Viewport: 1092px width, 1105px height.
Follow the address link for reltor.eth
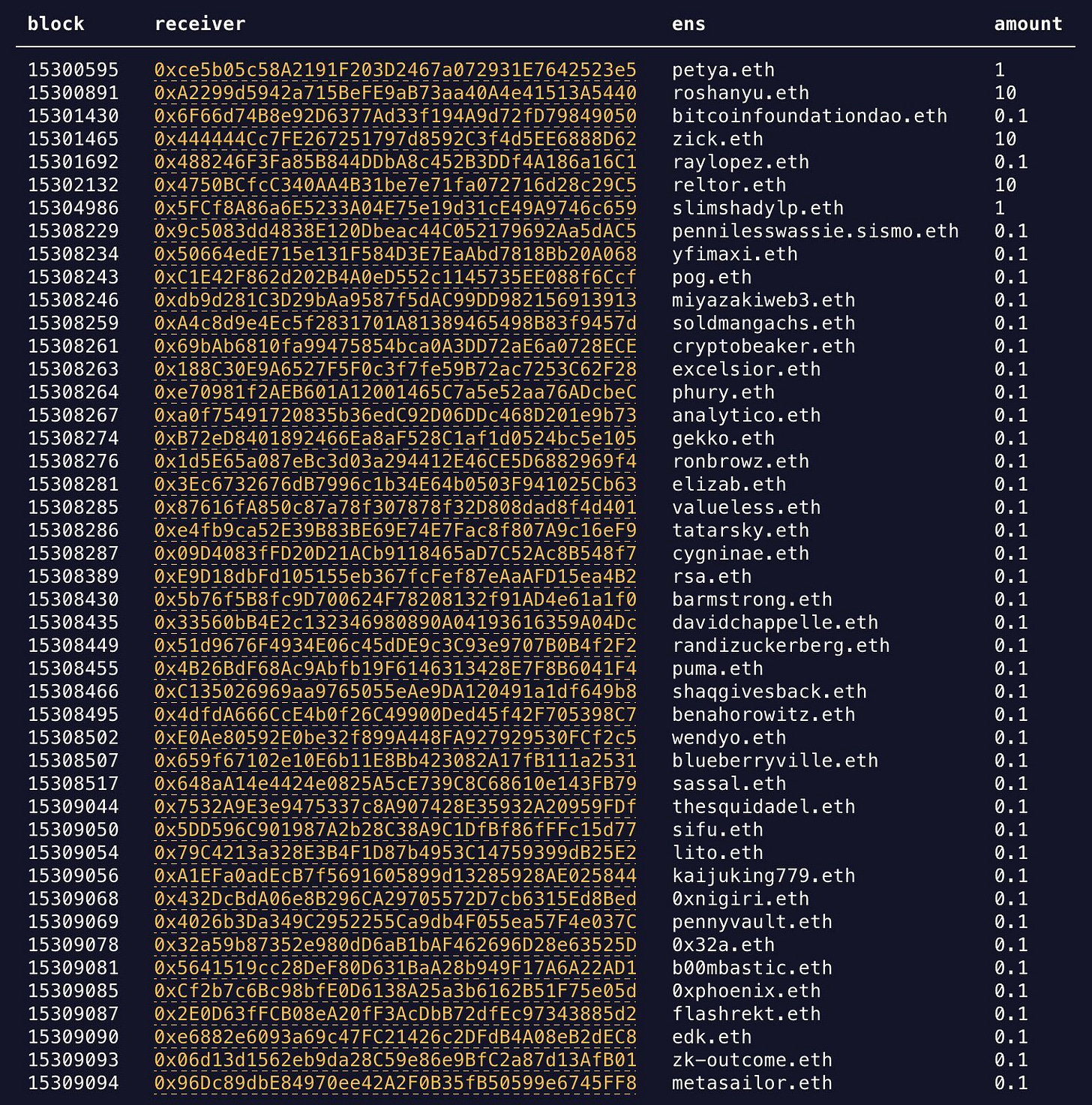(x=395, y=185)
